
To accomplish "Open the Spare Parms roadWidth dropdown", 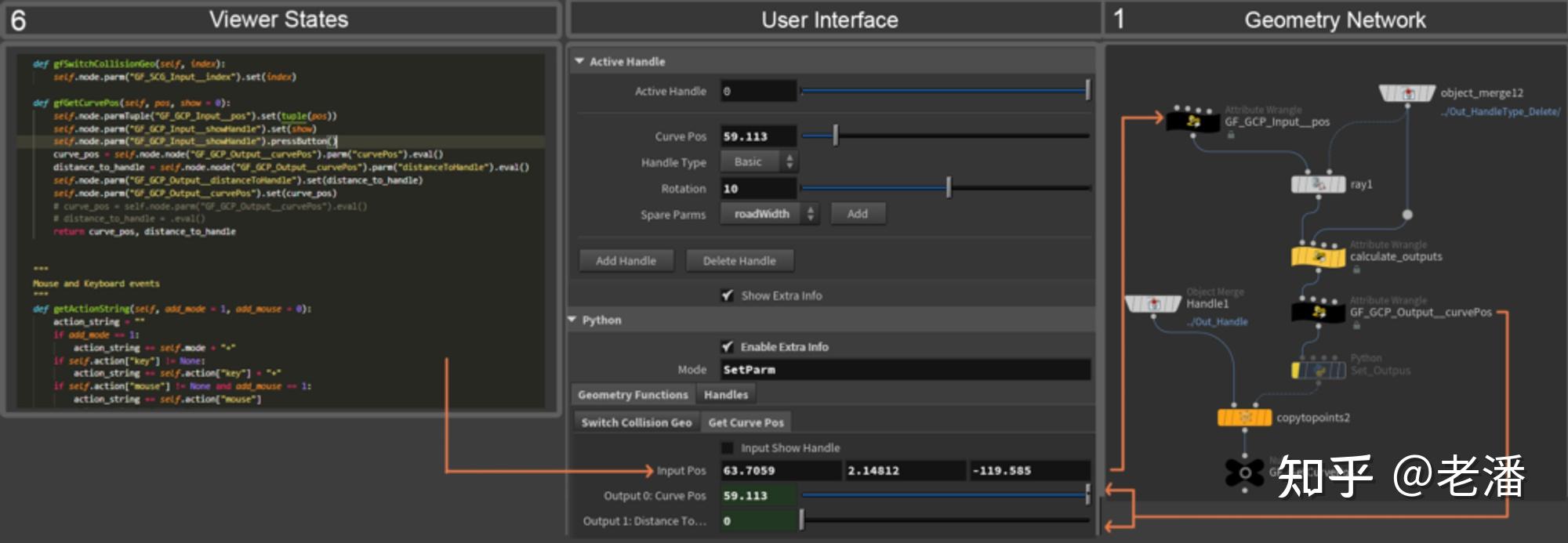I will tap(768, 214).
